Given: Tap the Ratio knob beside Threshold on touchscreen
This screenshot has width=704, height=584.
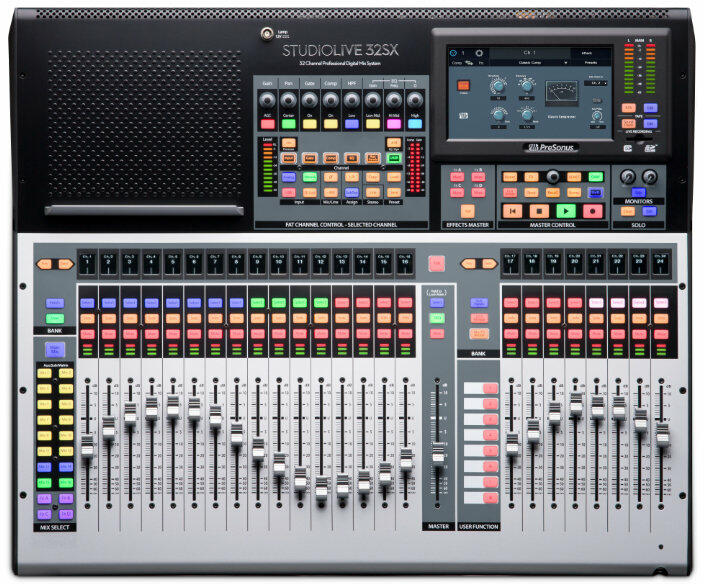Looking at the screenshot, I should pyautogui.click(x=526, y=86).
